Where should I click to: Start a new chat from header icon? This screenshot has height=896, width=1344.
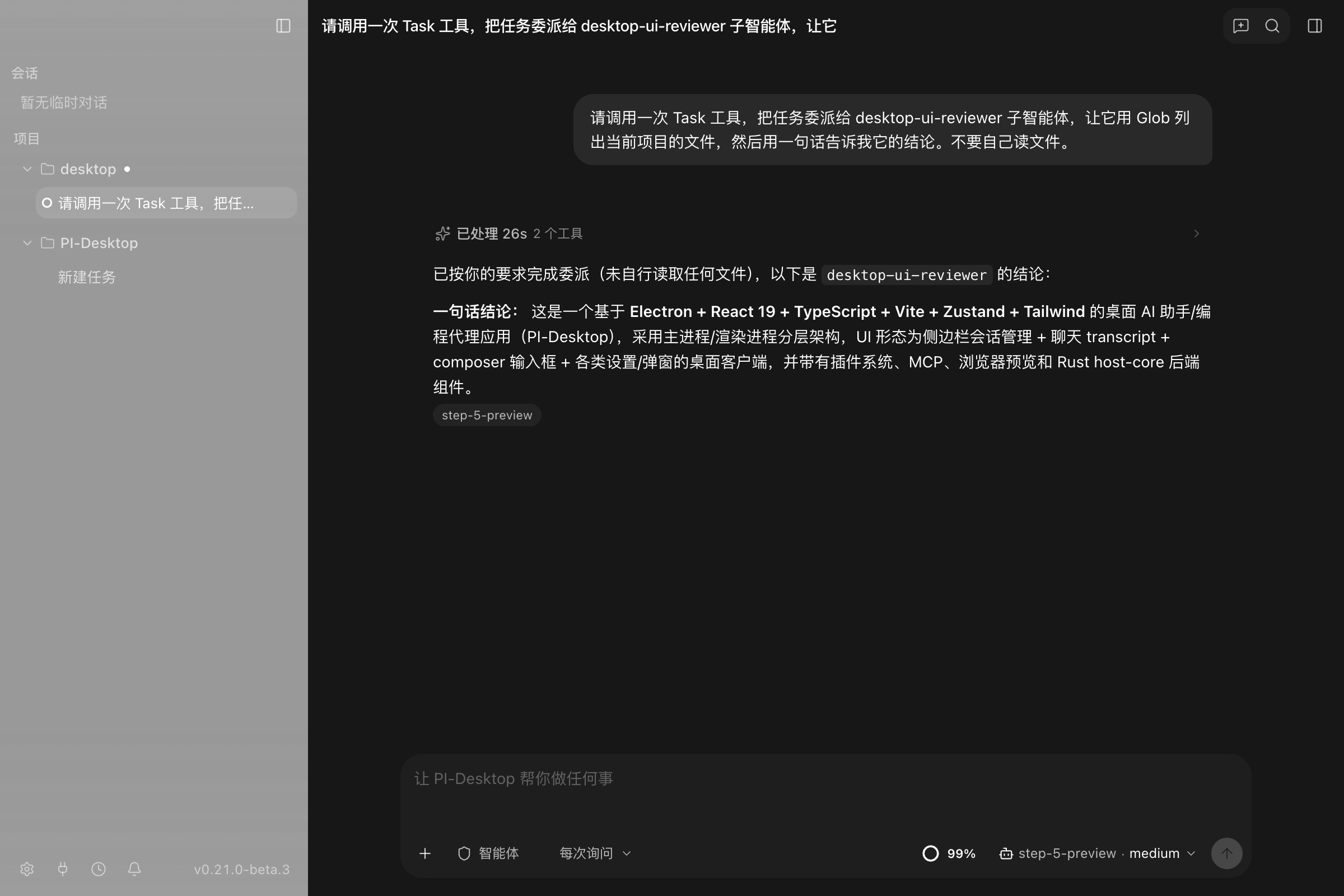click(x=1240, y=26)
